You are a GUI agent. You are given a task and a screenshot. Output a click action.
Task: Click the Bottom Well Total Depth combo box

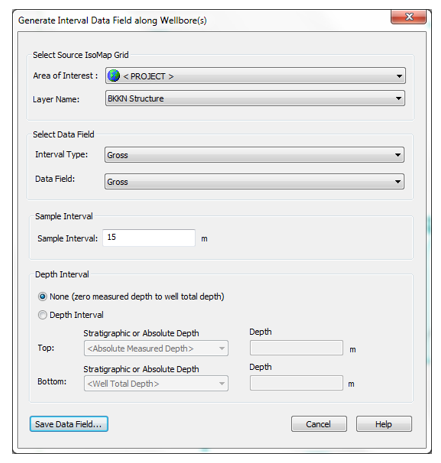(156, 383)
